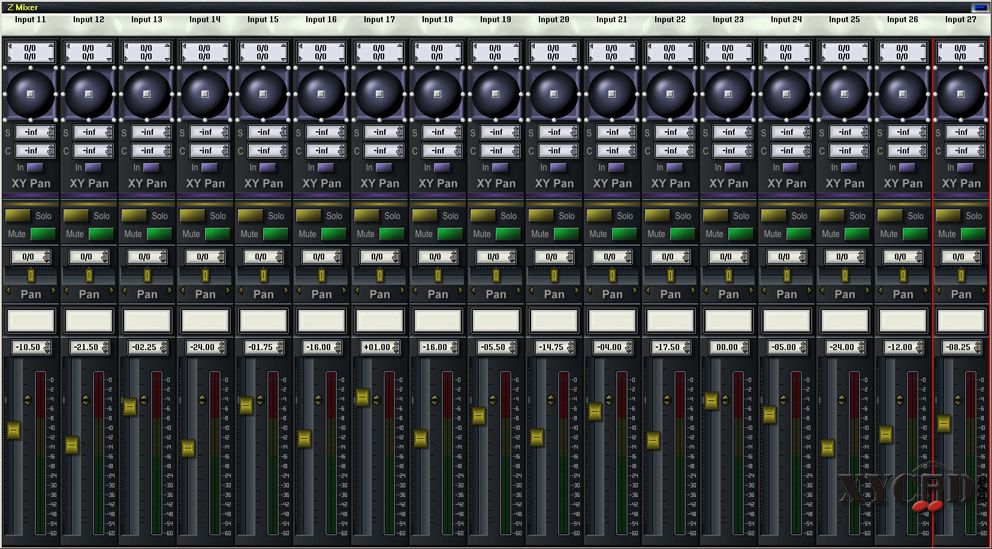Select the Input 23 channel header
The image size is (992, 549).
tap(729, 20)
